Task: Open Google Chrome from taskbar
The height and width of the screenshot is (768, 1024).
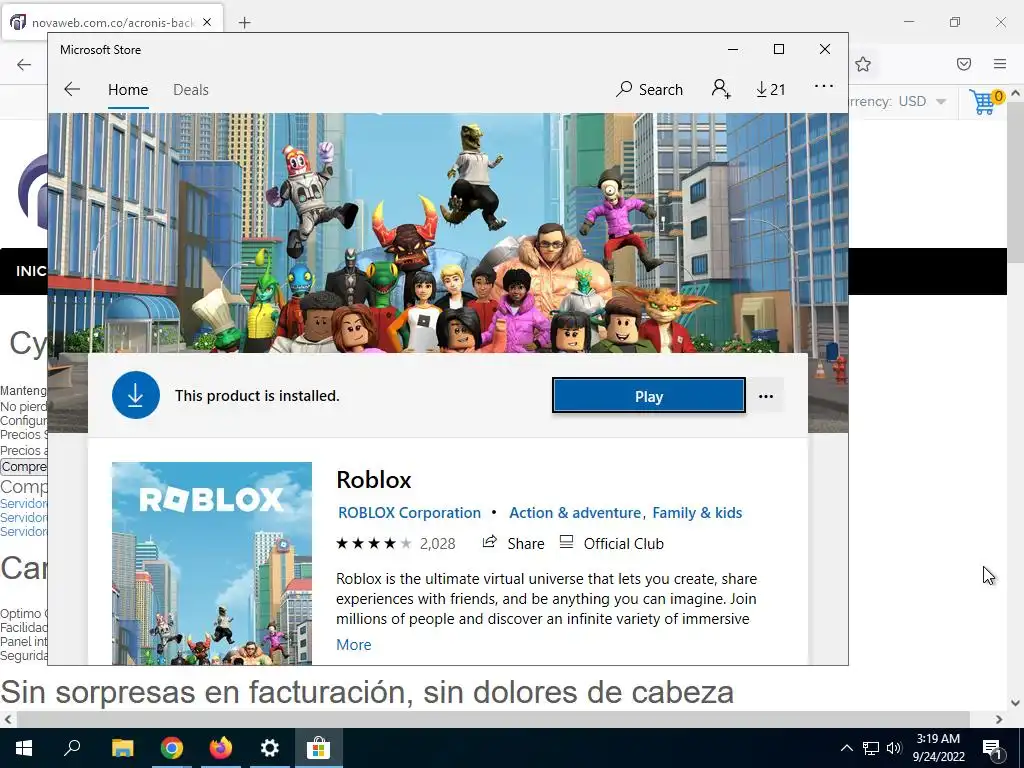Action: tap(172, 748)
